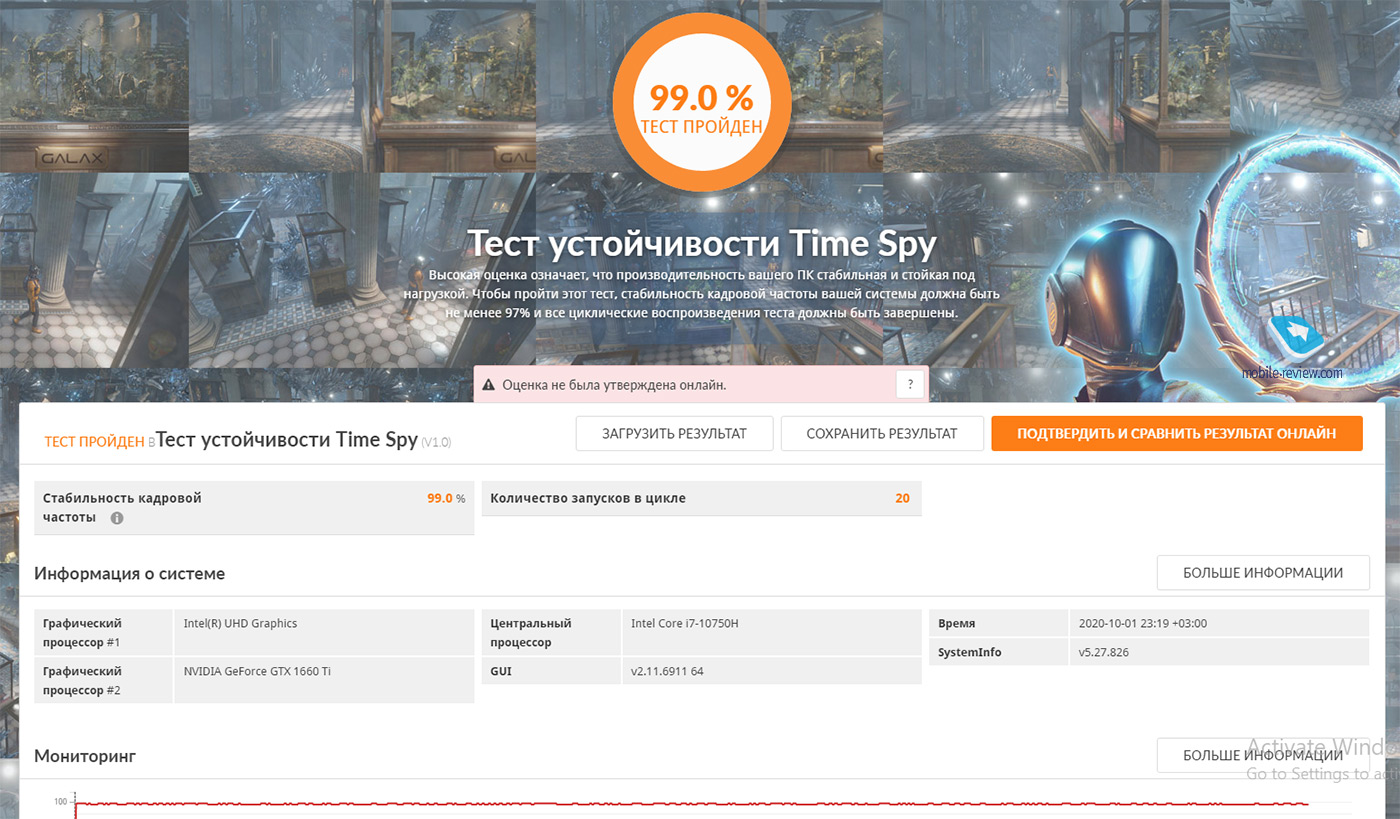Click the Графический процессор #1 label
The image size is (1400, 819).
click(x=82, y=633)
